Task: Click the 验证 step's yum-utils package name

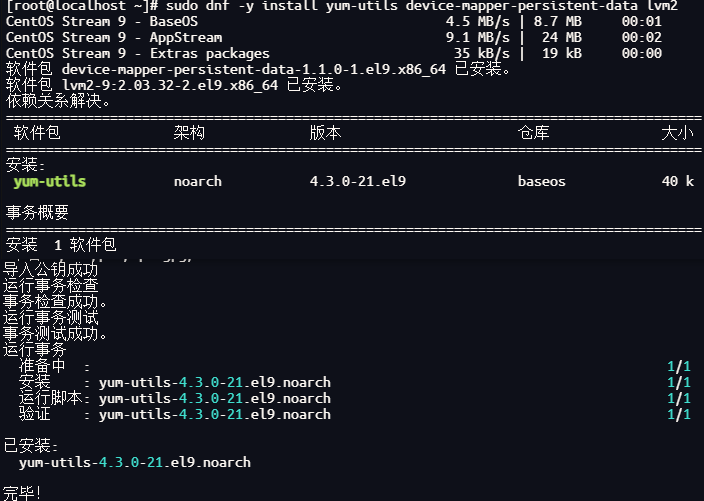Action: [215, 414]
